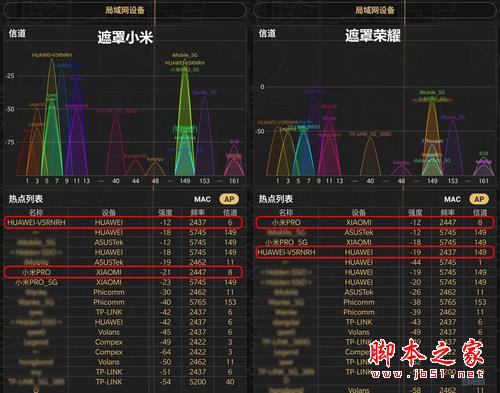This screenshot has height=393, width=500.
Task: Select left-list Phicomm row with strength -40
Action: point(124,302)
